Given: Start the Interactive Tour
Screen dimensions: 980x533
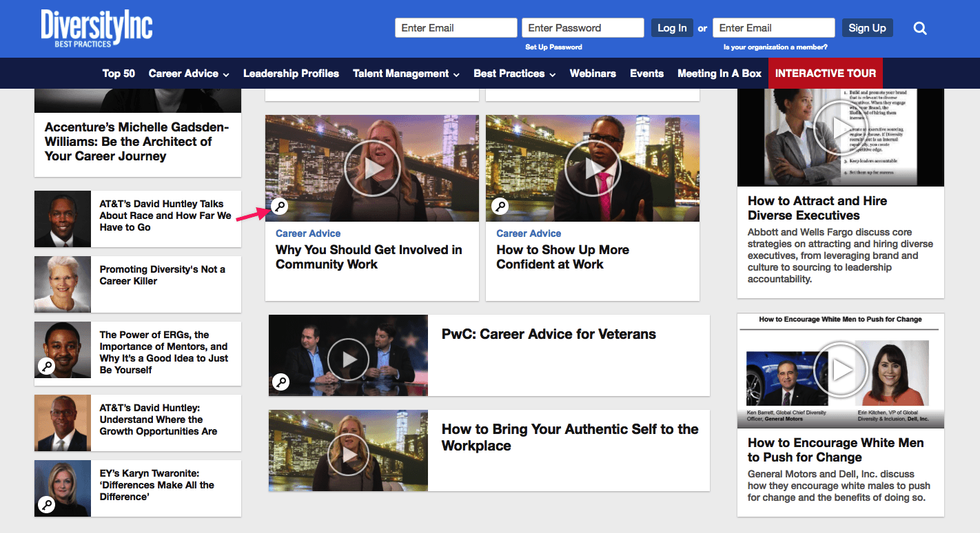Looking at the screenshot, I should (825, 73).
